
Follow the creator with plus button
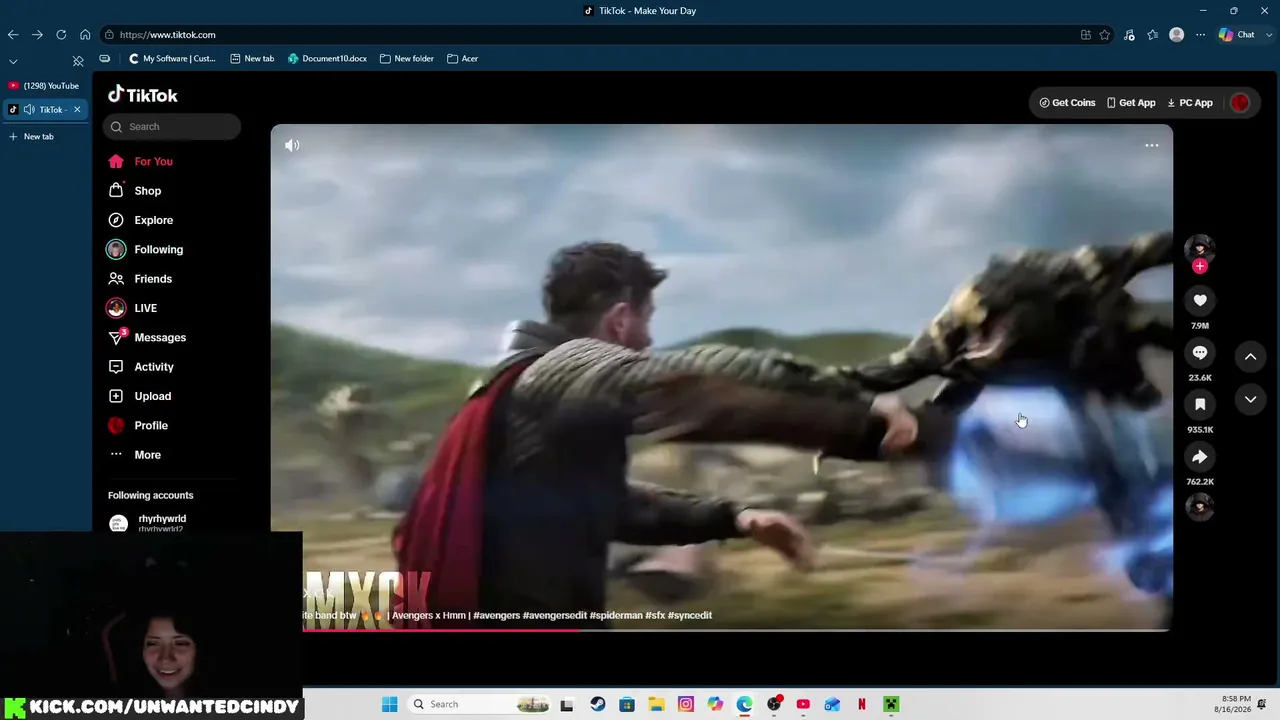click(x=1200, y=266)
